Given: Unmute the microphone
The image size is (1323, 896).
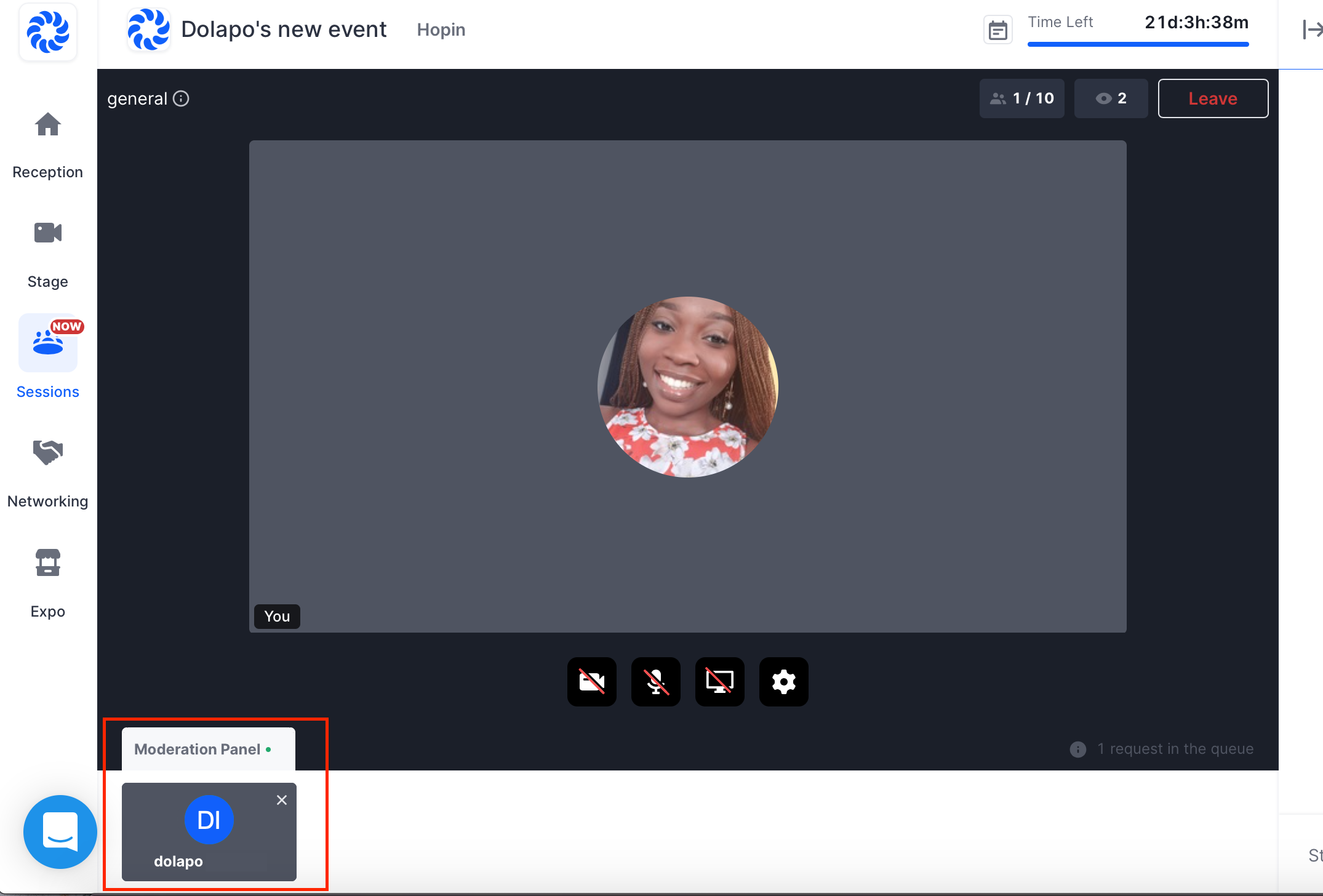Looking at the screenshot, I should coord(656,682).
